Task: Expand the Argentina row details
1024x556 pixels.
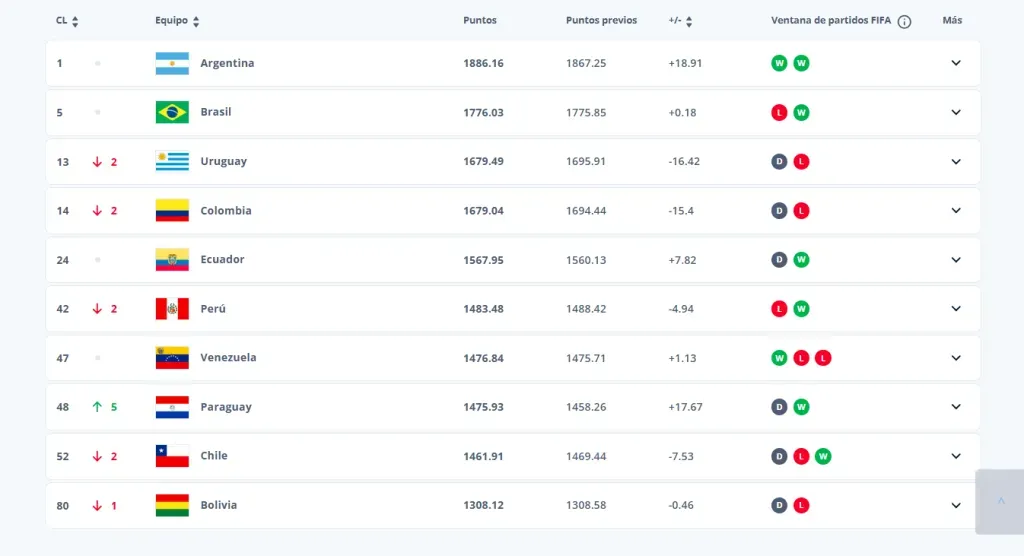Action: click(x=955, y=63)
